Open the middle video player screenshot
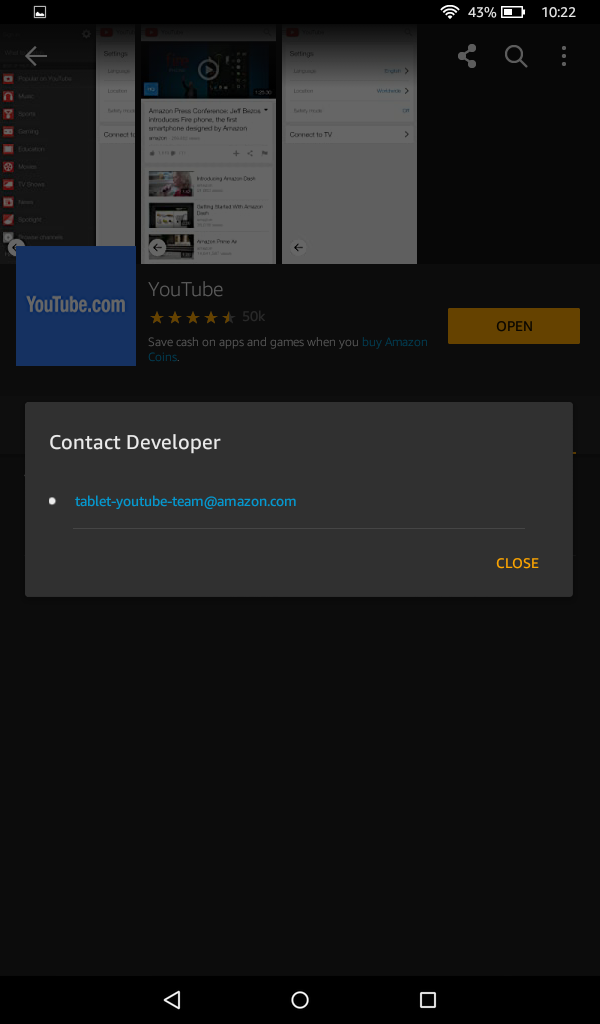Screen dimensions: 600x1024 pyautogui.click(x=208, y=144)
